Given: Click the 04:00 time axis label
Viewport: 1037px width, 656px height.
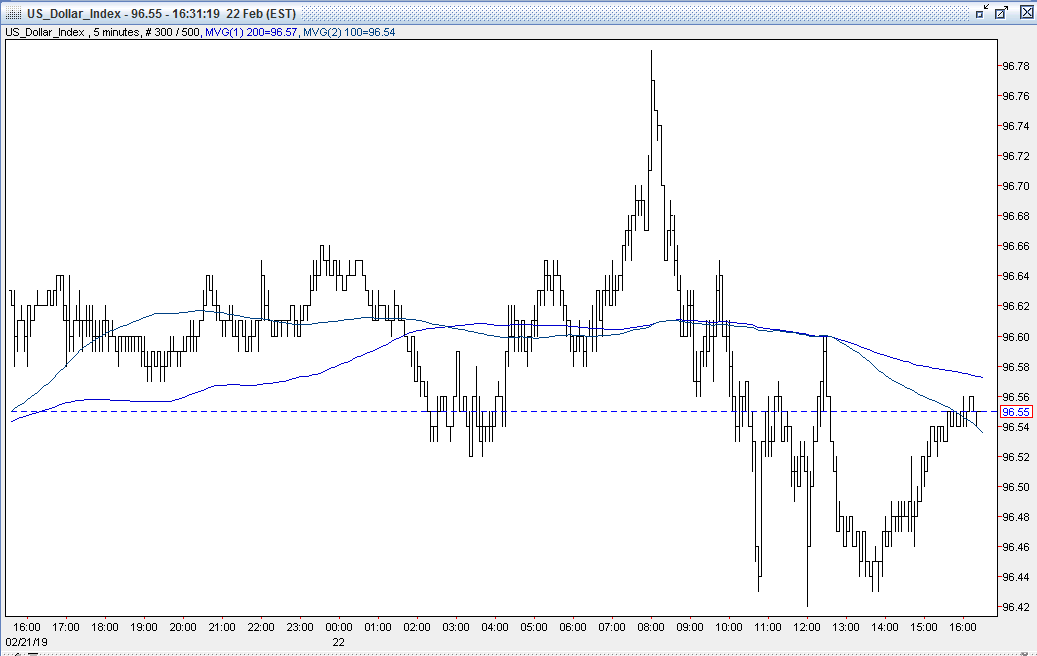Looking at the screenshot, I should click(495, 627).
